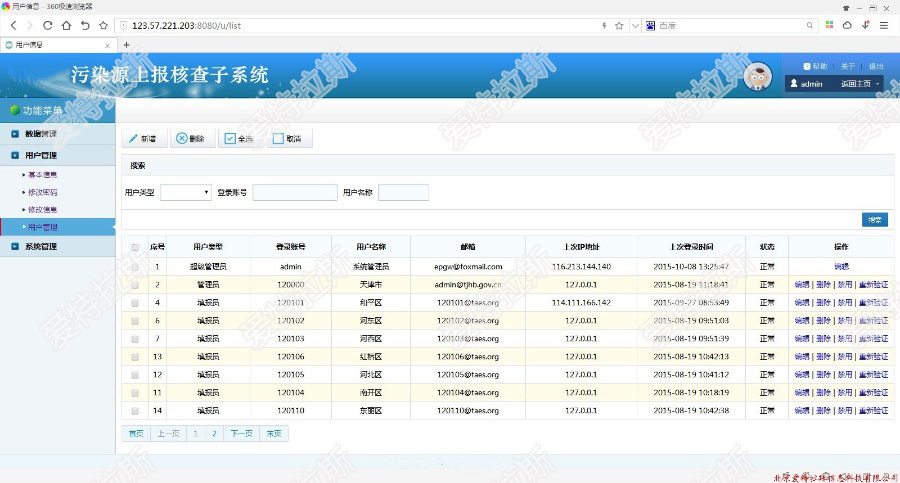Collapse the 用户管理 sidebar section
This screenshot has height=483, width=900.
pos(41,156)
